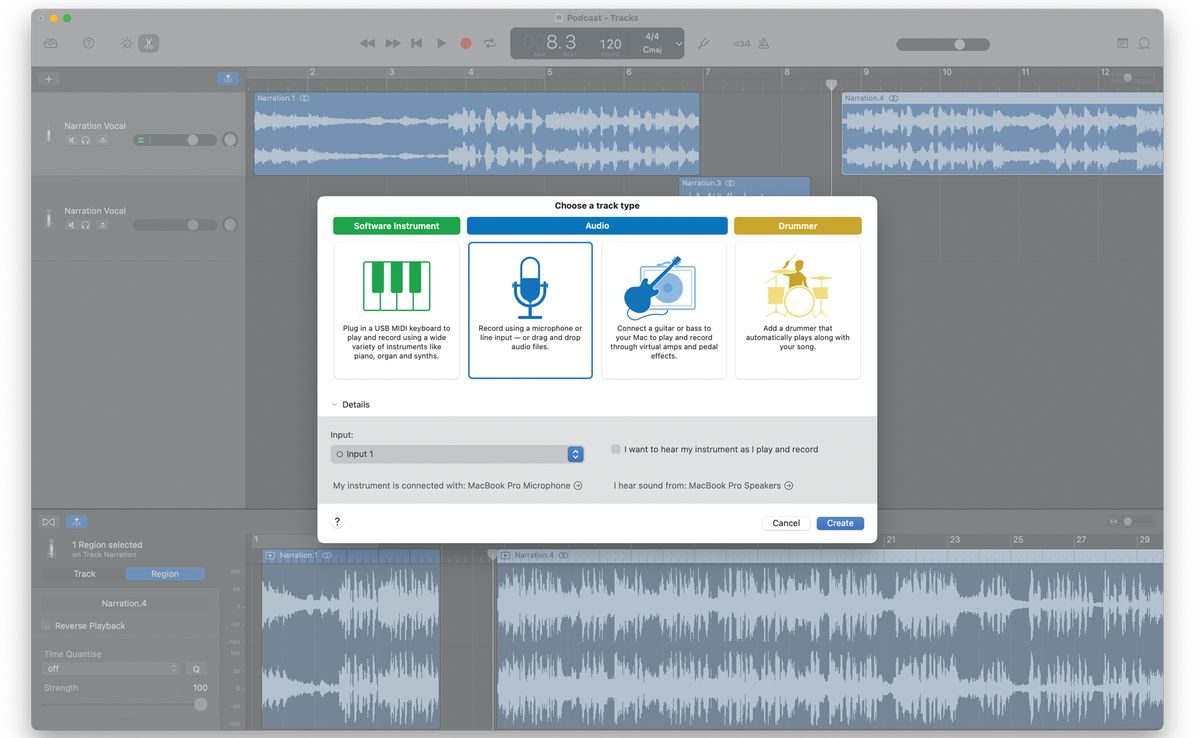Click the Create button
1200x738 pixels.
839,522
